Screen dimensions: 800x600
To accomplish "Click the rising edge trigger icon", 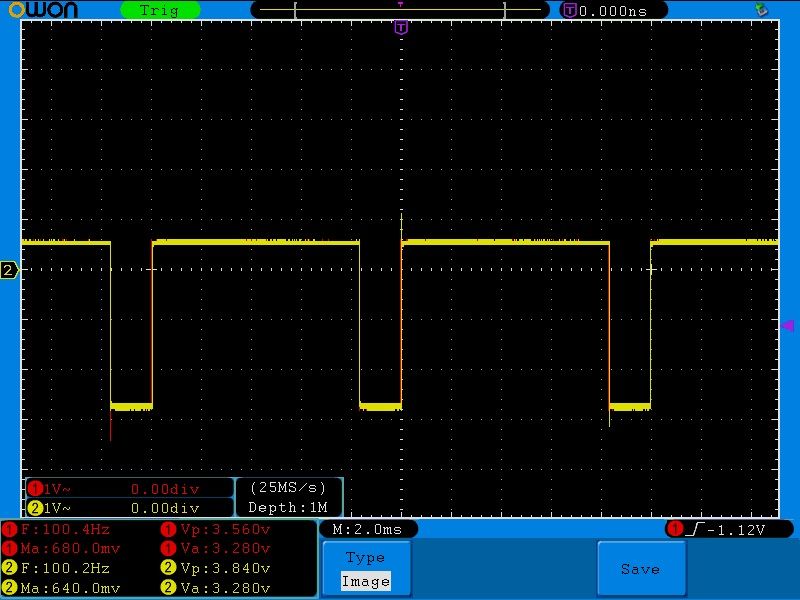I will (695, 529).
